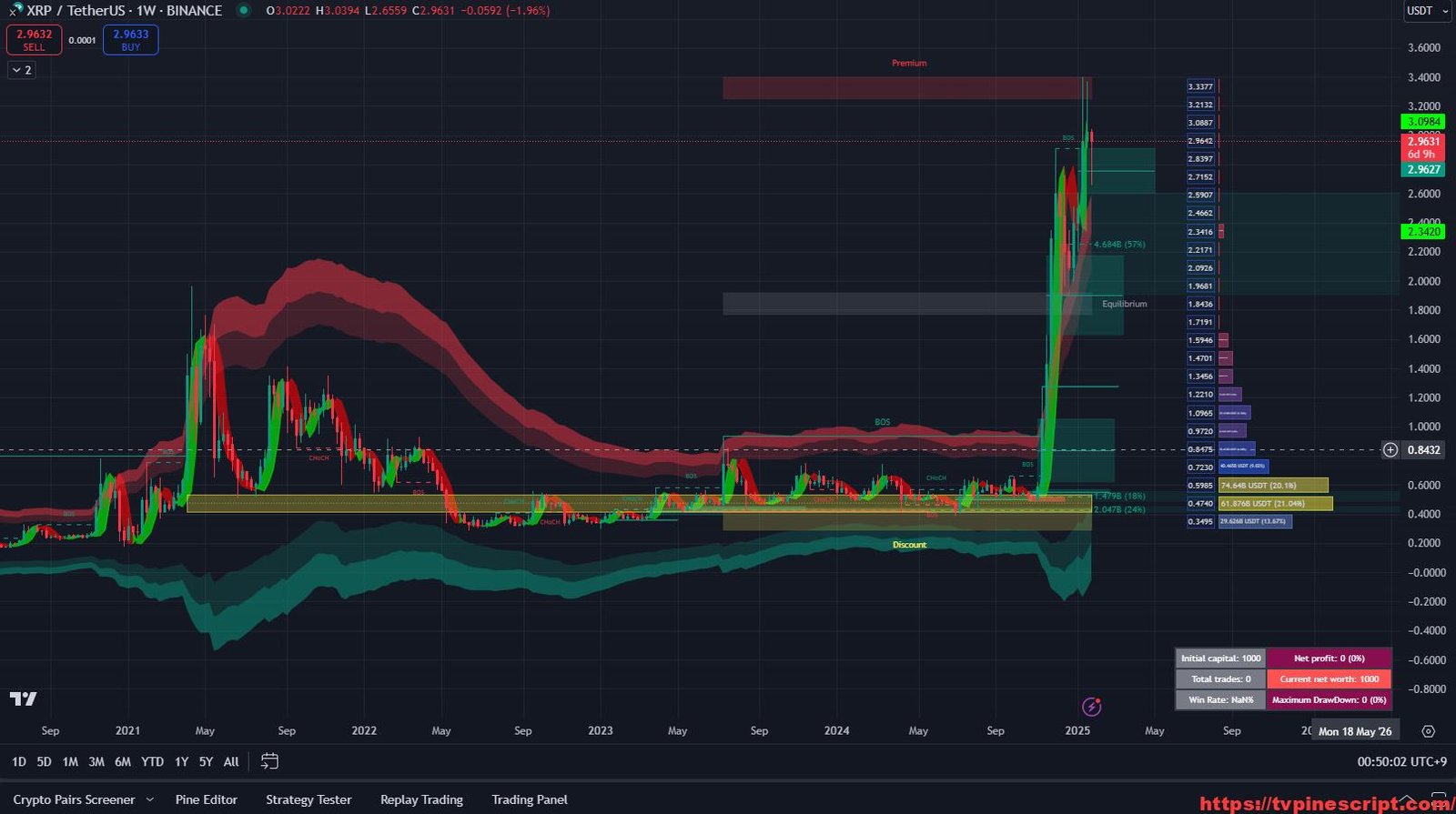Click the crosshair plus icon beside 0.8432

[1390, 449]
